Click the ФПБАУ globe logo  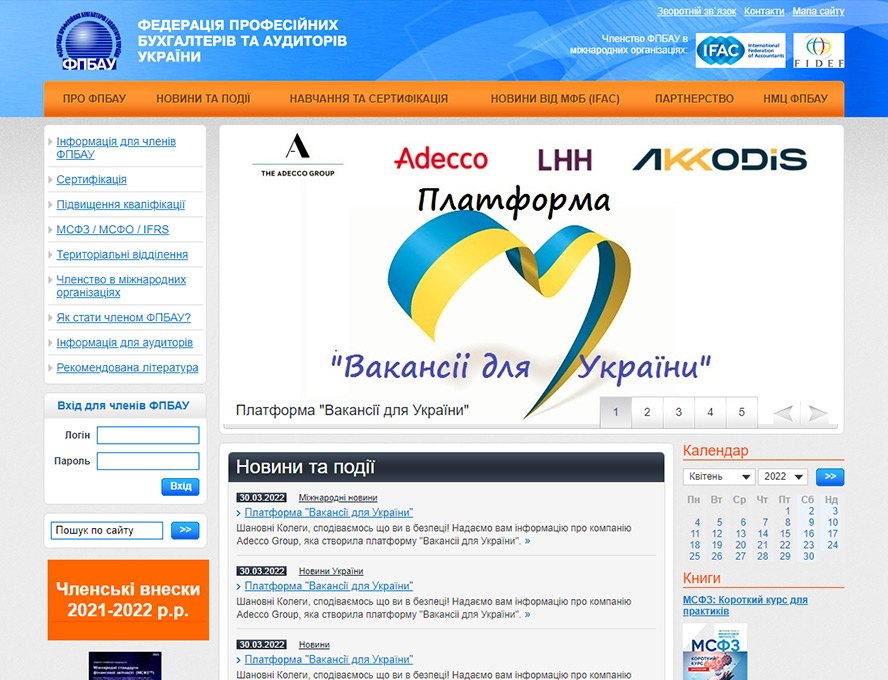pos(88,41)
